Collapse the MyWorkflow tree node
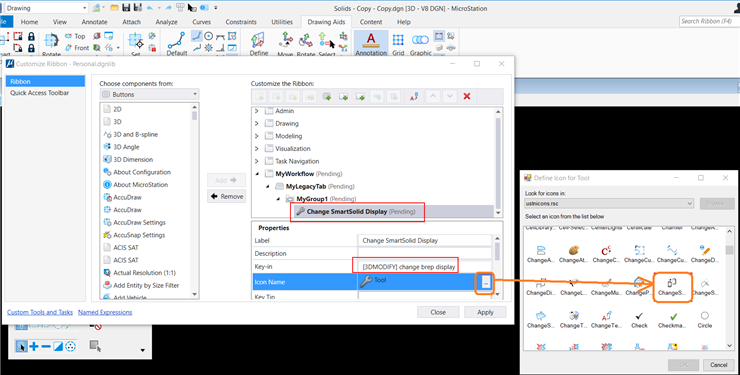The image size is (740, 375). pyautogui.click(x=257, y=174)
